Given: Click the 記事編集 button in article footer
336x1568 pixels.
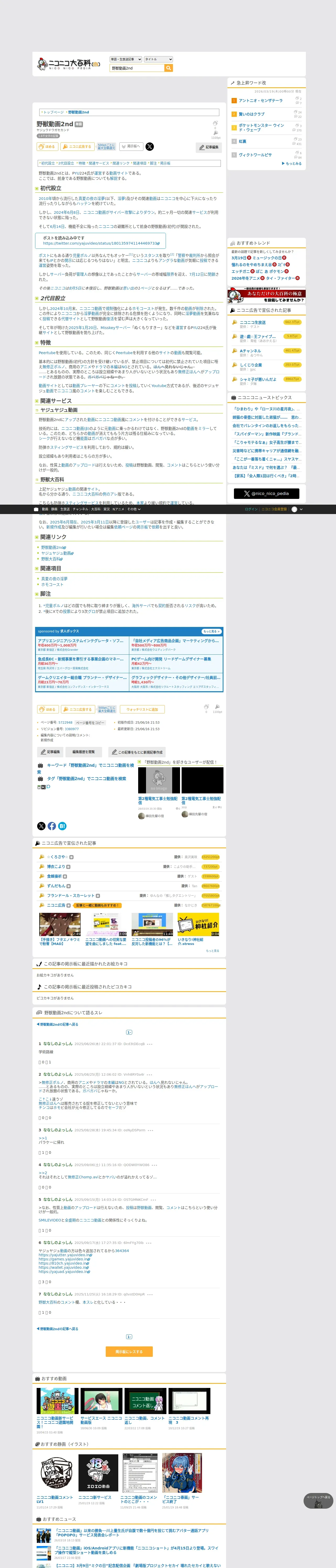Looking at the screenshot, I should click(50, 752).
